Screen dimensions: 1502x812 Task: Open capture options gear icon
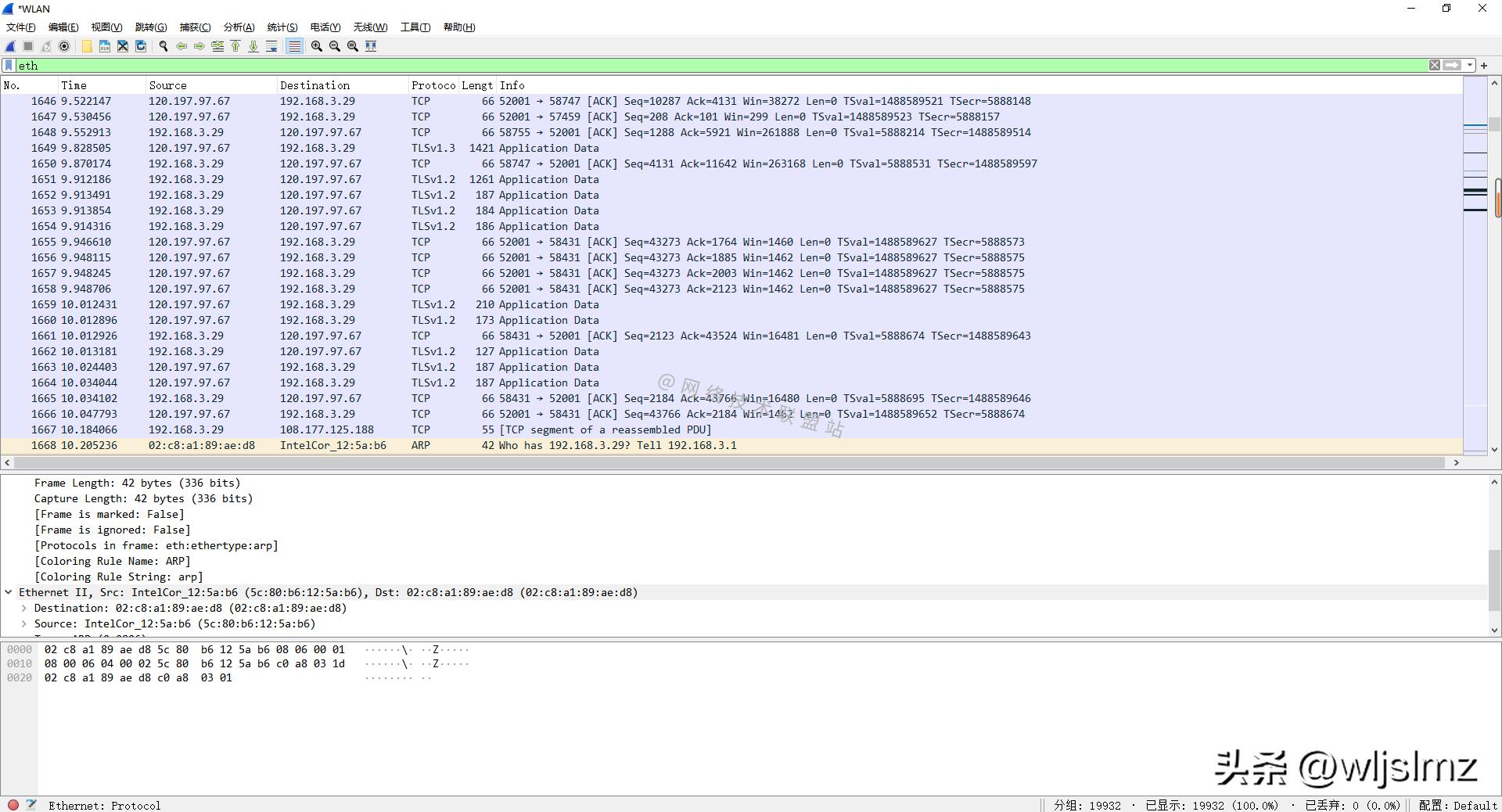click(x=64, y=46)
